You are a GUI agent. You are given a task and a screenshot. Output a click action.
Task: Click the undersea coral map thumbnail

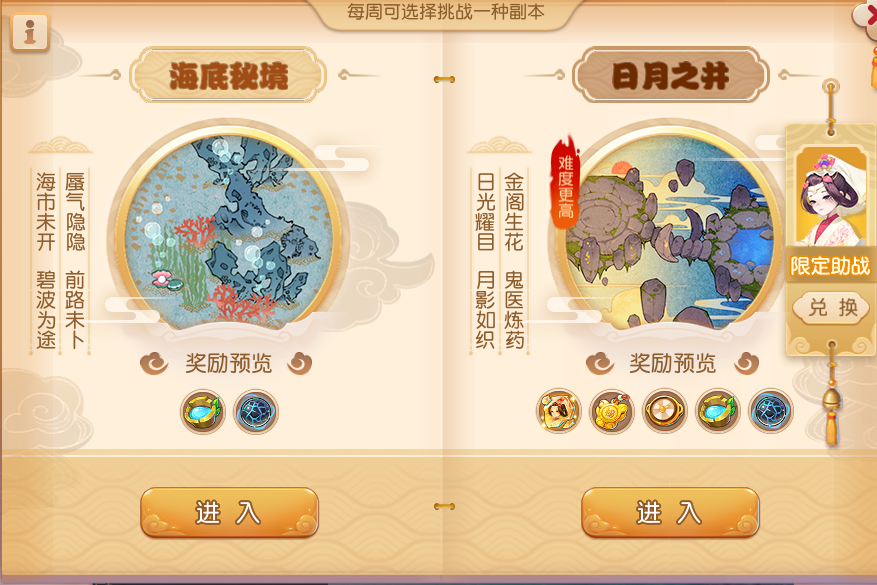click(x=229, y=230)
